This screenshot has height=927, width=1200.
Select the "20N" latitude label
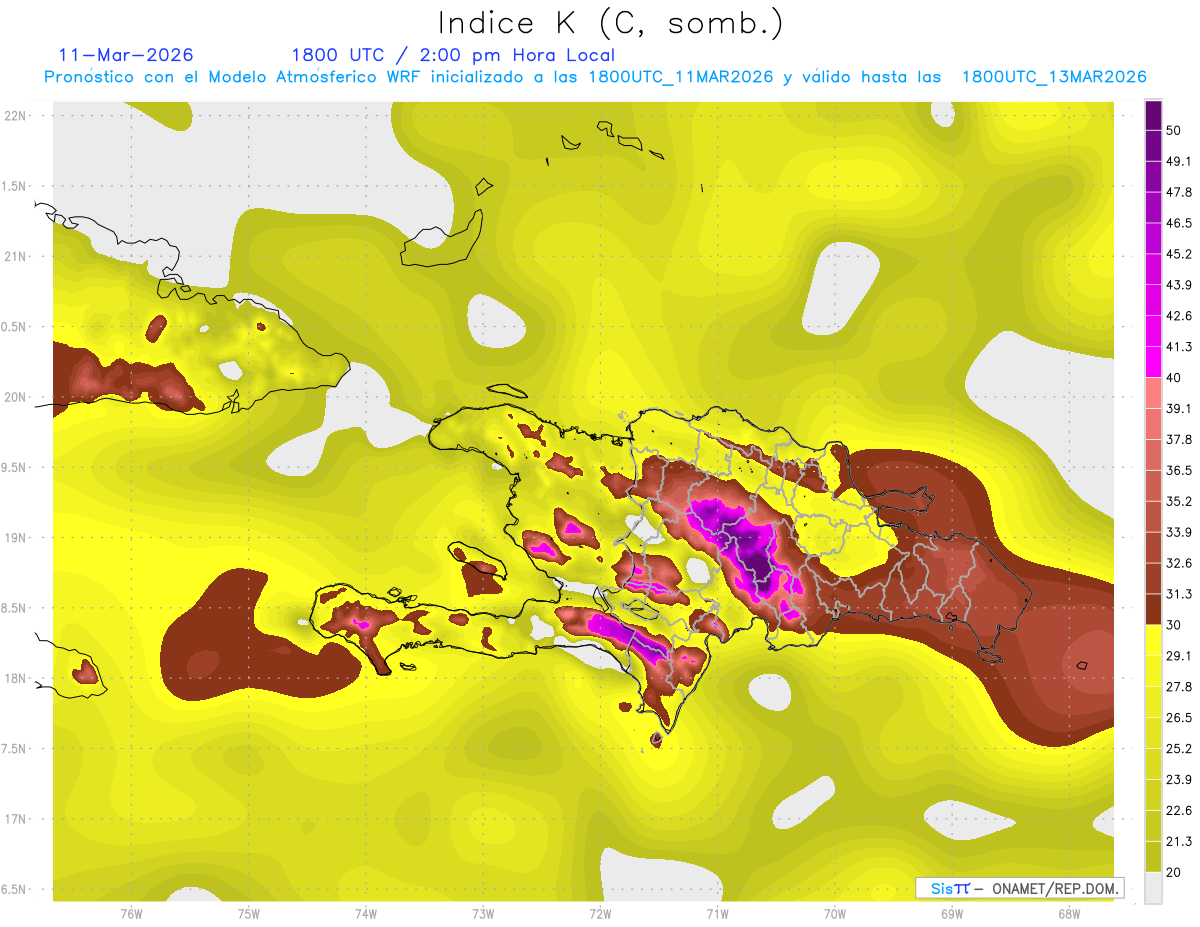tap(14, 397)
